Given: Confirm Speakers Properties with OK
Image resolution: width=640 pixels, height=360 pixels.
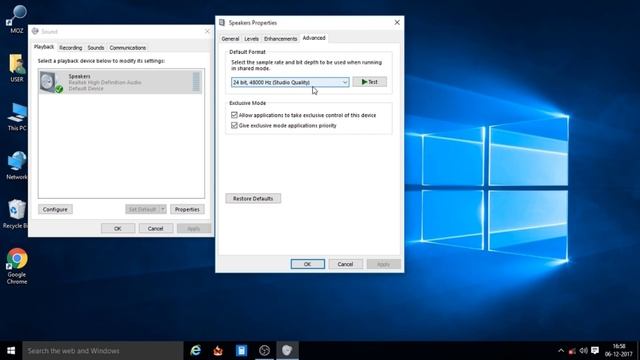Looking at the screenshot, I should [308, 264].
